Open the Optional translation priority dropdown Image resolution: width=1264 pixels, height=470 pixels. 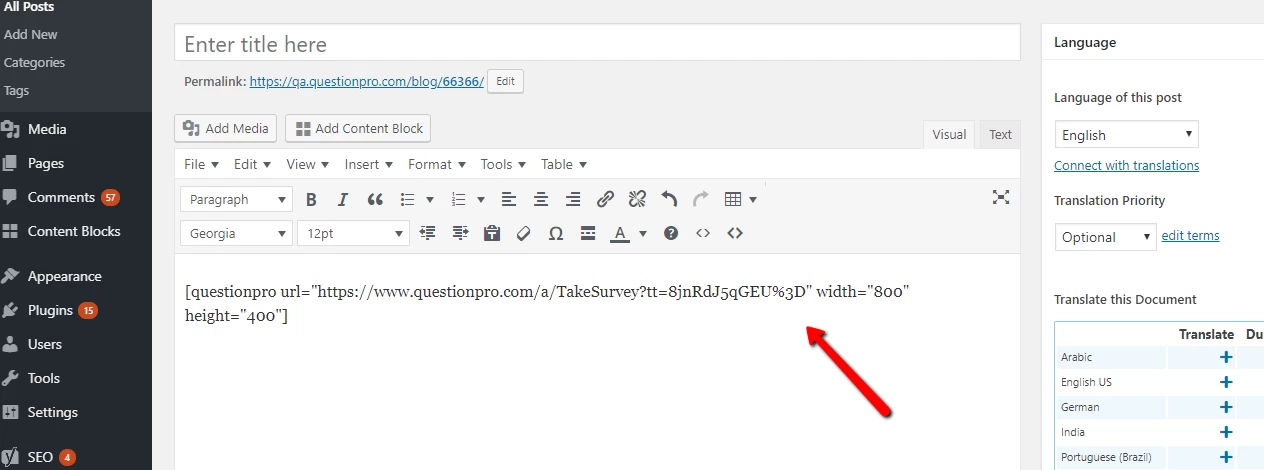[1105, 237]
